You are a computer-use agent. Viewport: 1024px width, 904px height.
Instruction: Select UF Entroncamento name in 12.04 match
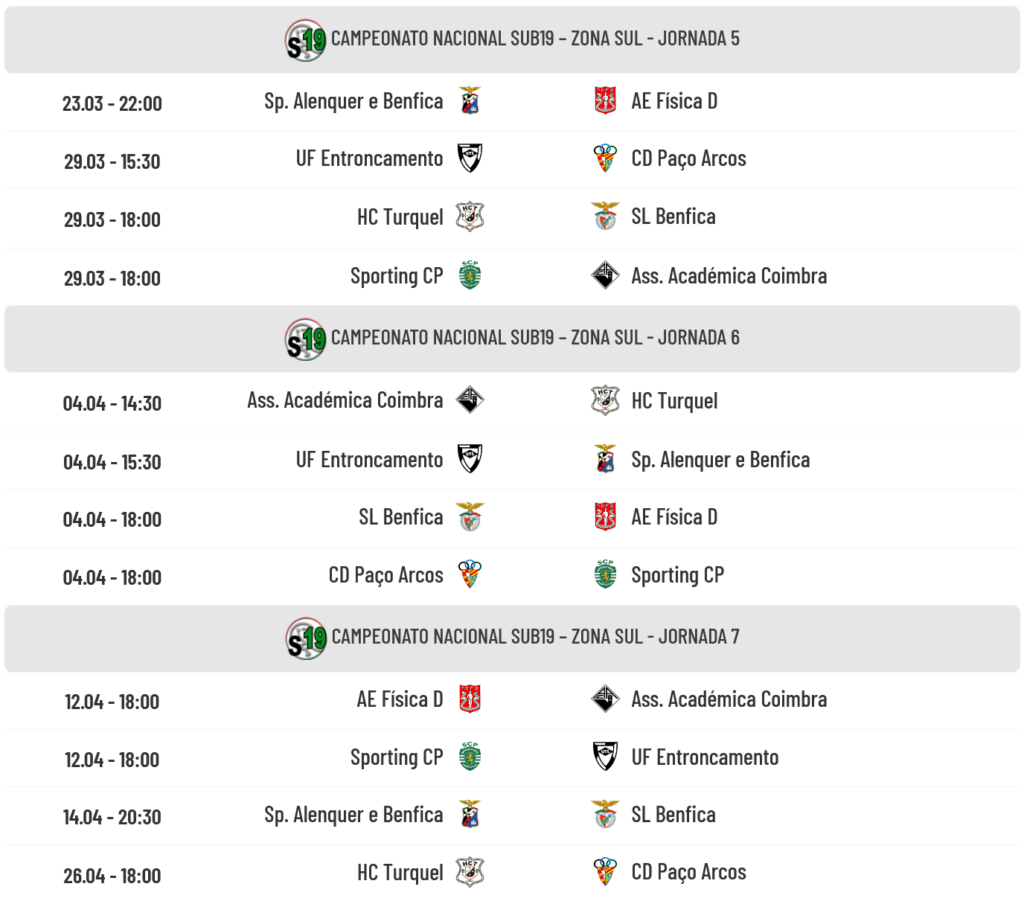point(705,757)
